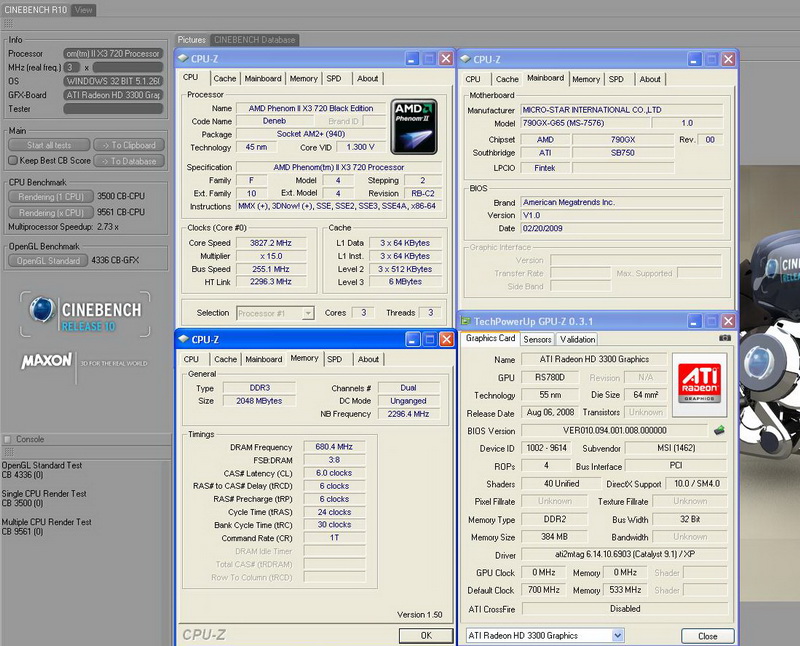Run the OpenGL Standard benchmark
800x646 pixels.
click(49, 261)
